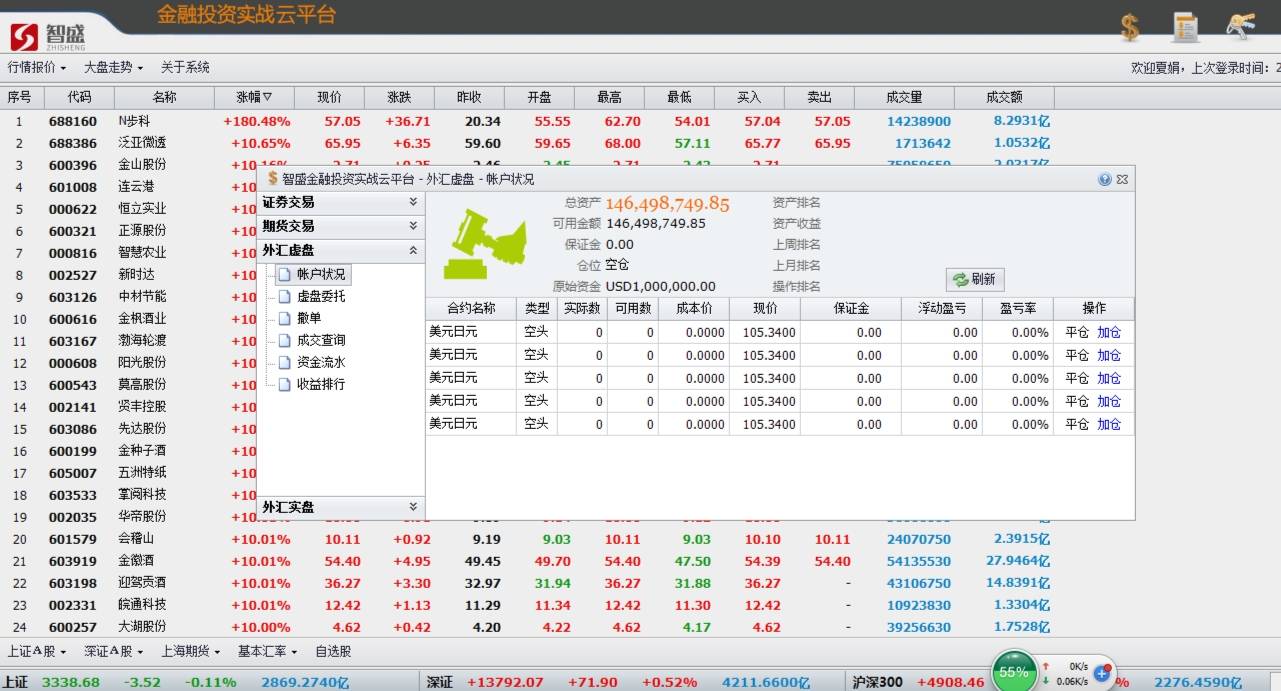Viewport: 1281px width, 691px height.
Task: Select stock row N步科 688160
Action: tap(527, 121)
